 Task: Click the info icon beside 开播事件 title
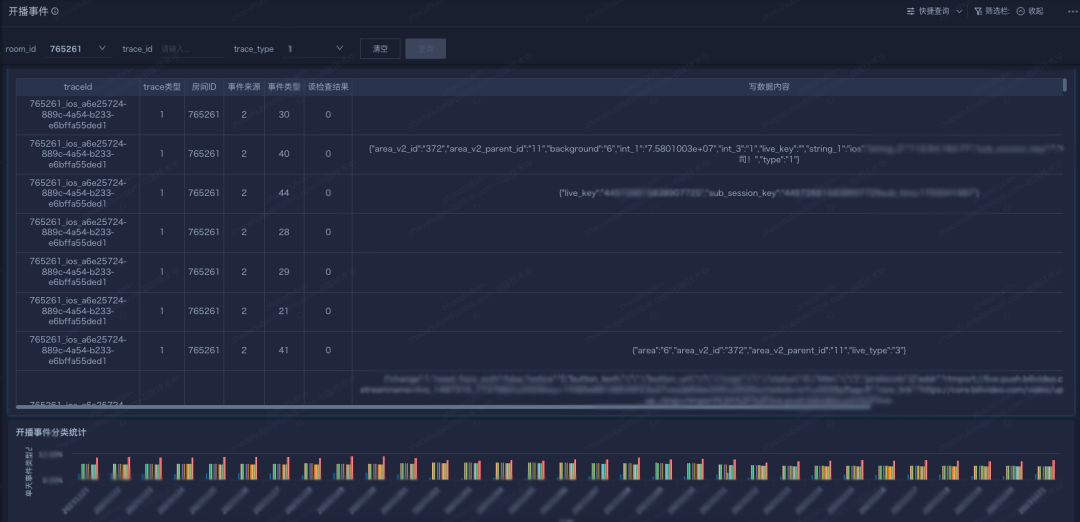click(55, 11)
